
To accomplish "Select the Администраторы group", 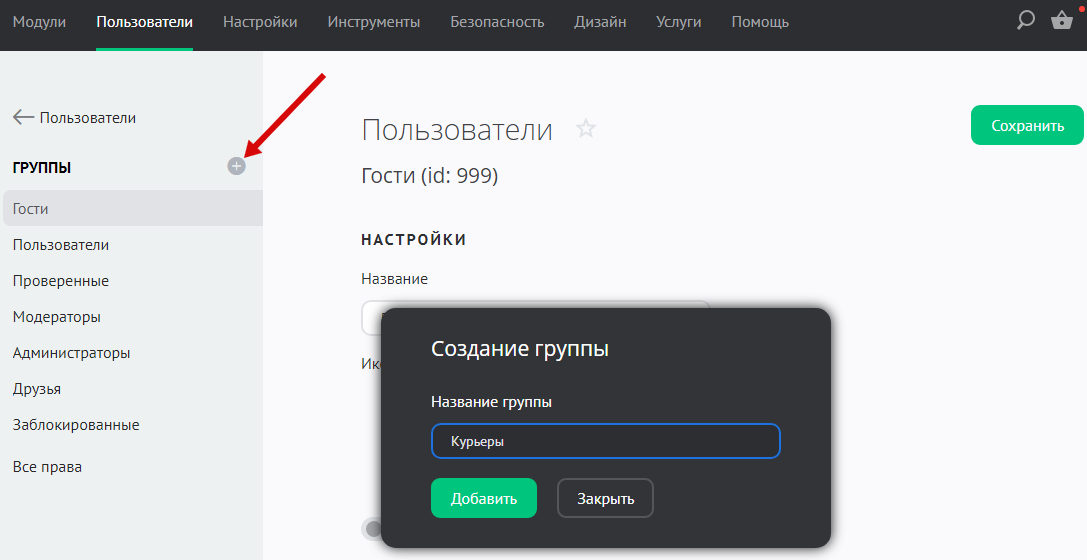I will pyautogui.click(x=71, y=353).
